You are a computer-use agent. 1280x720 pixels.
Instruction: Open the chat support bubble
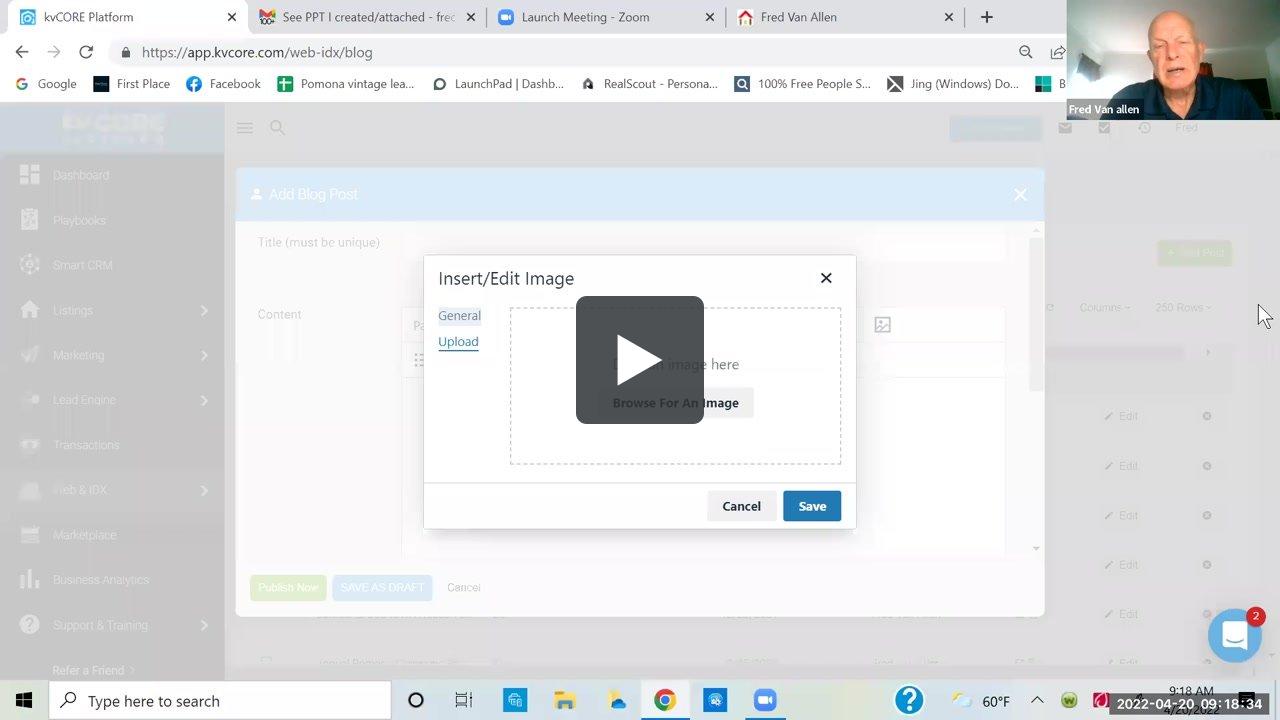pos(1234,635)
